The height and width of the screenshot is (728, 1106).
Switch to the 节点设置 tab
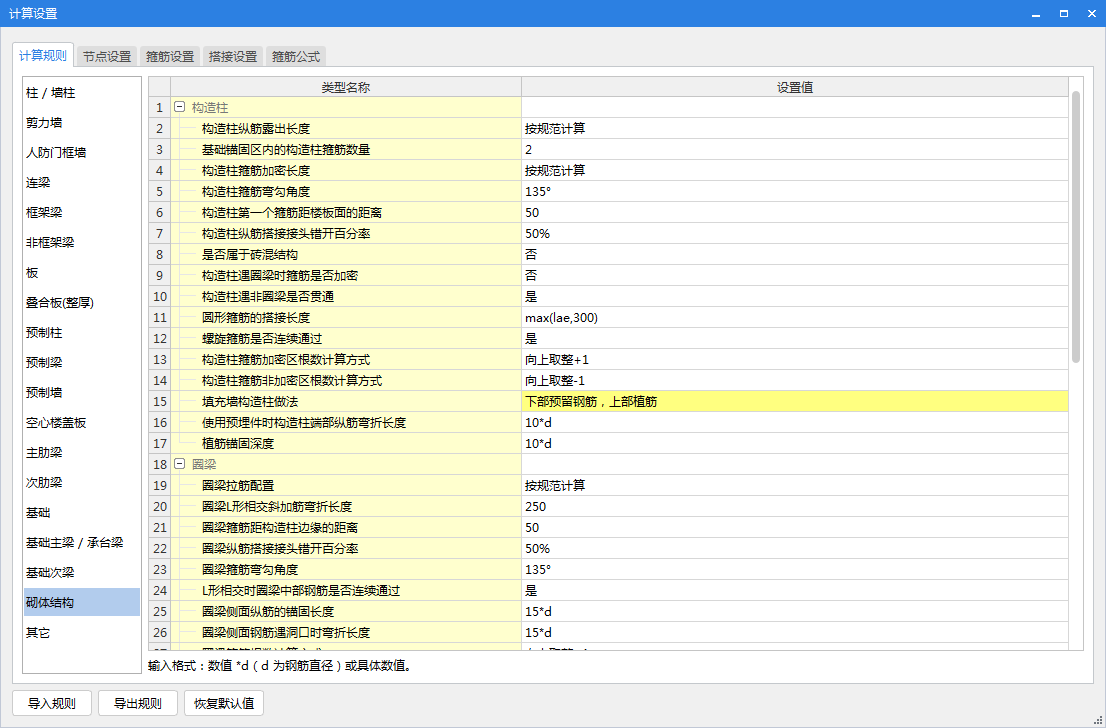point(107,56)
